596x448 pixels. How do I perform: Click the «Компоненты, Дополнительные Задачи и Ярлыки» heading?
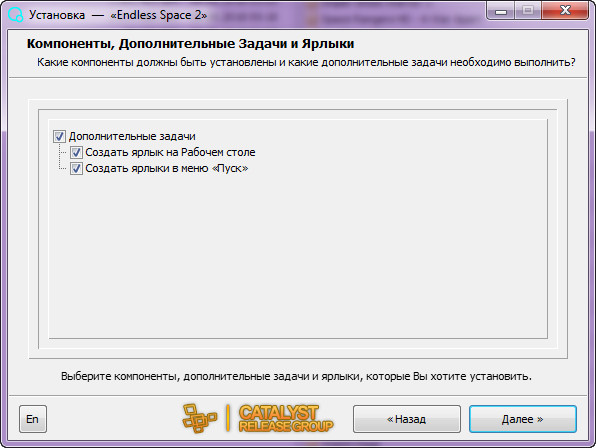coord(190,44)
